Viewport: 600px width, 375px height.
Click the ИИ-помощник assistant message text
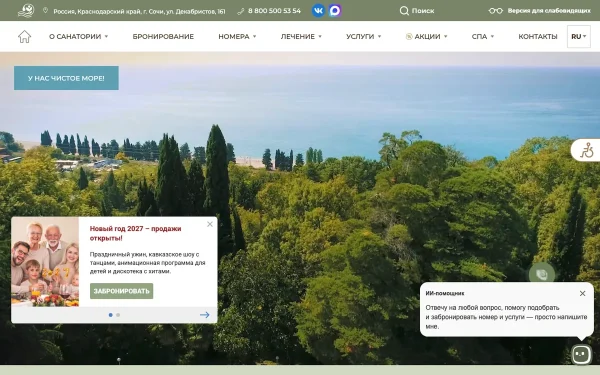coord(506,317)
